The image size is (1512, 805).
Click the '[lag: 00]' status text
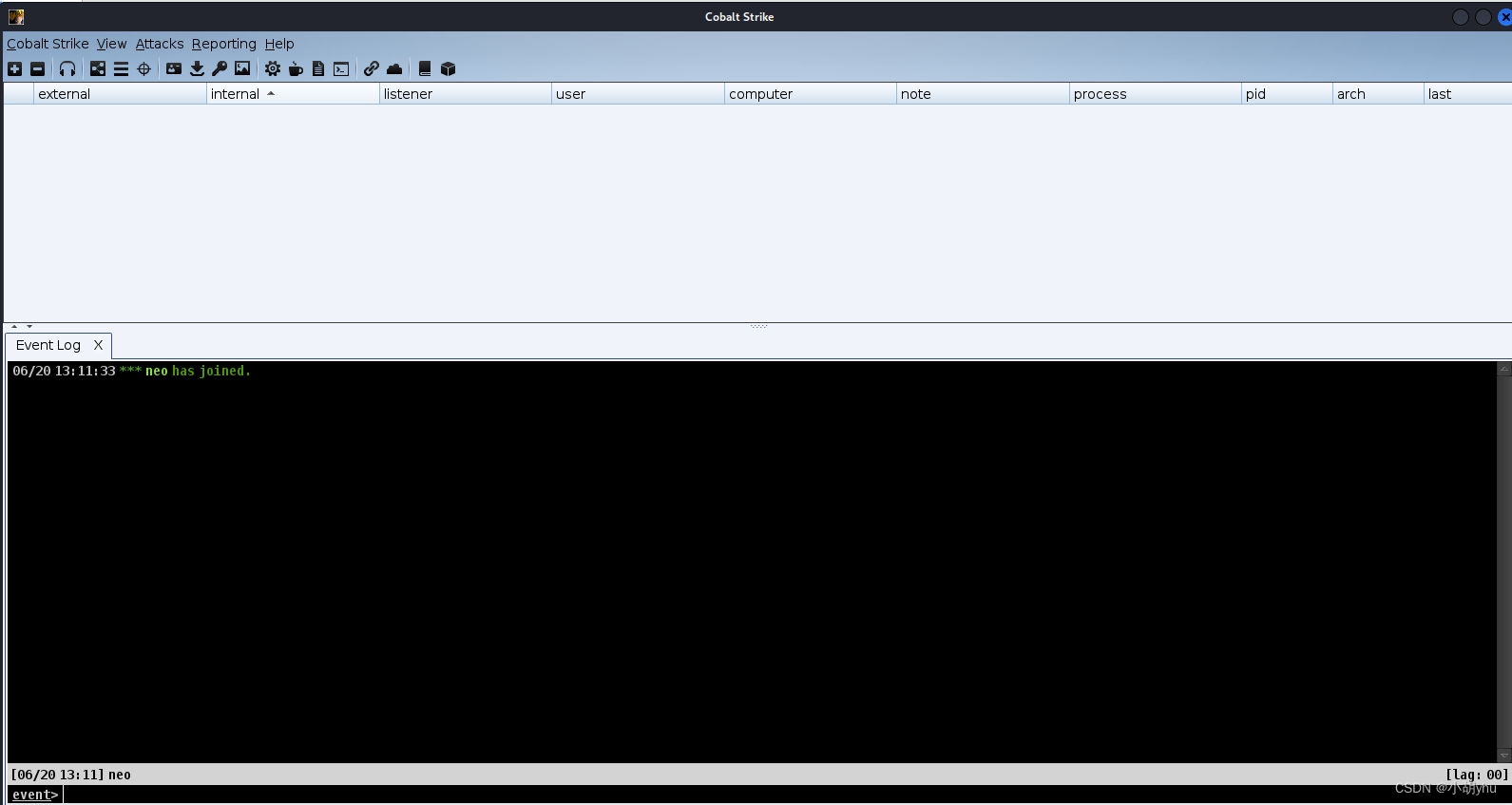(1477, 775)
